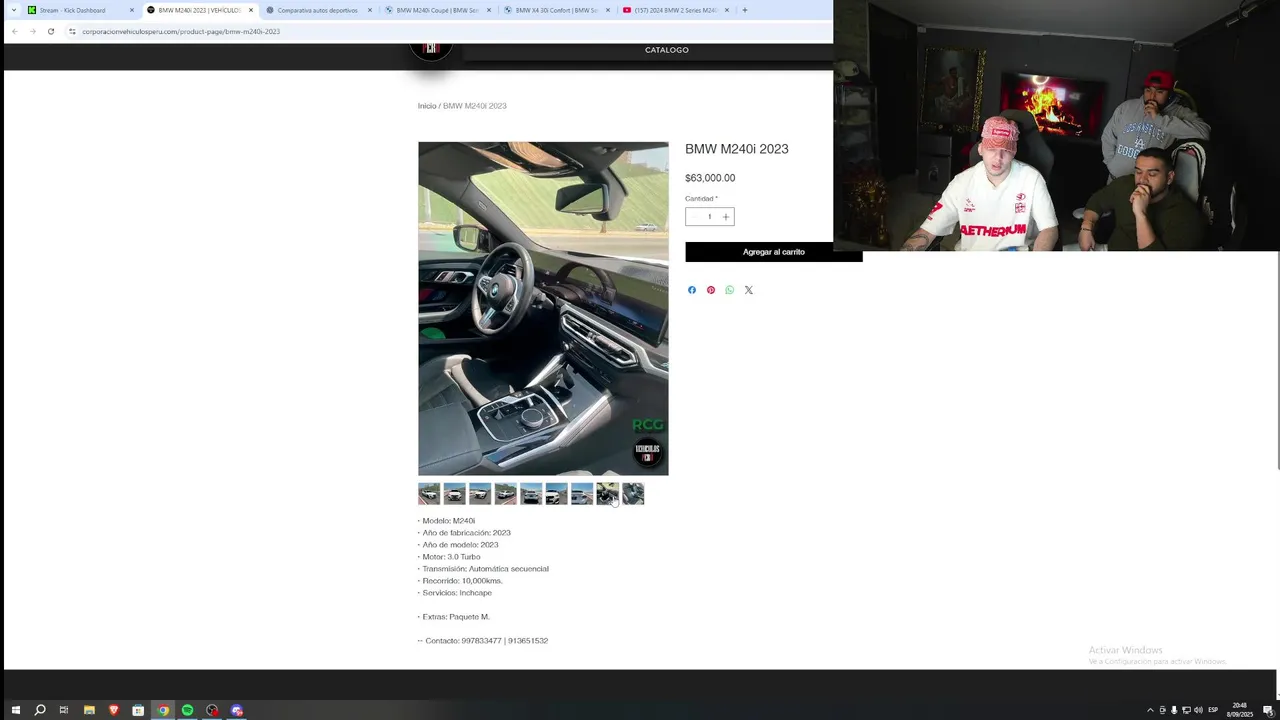Click the microphone tray icon
The width and height of the screenshot is (1280, 720).
click(x=1174, y=710)
